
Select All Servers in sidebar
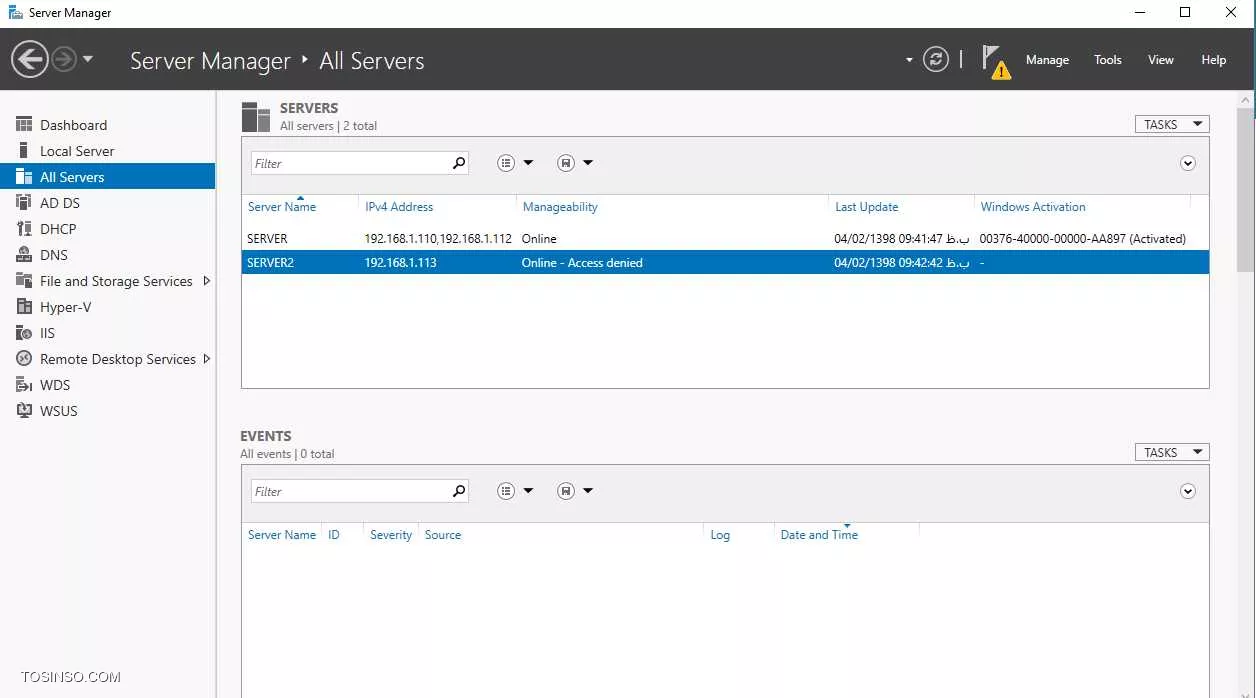[x=108, y=177]
